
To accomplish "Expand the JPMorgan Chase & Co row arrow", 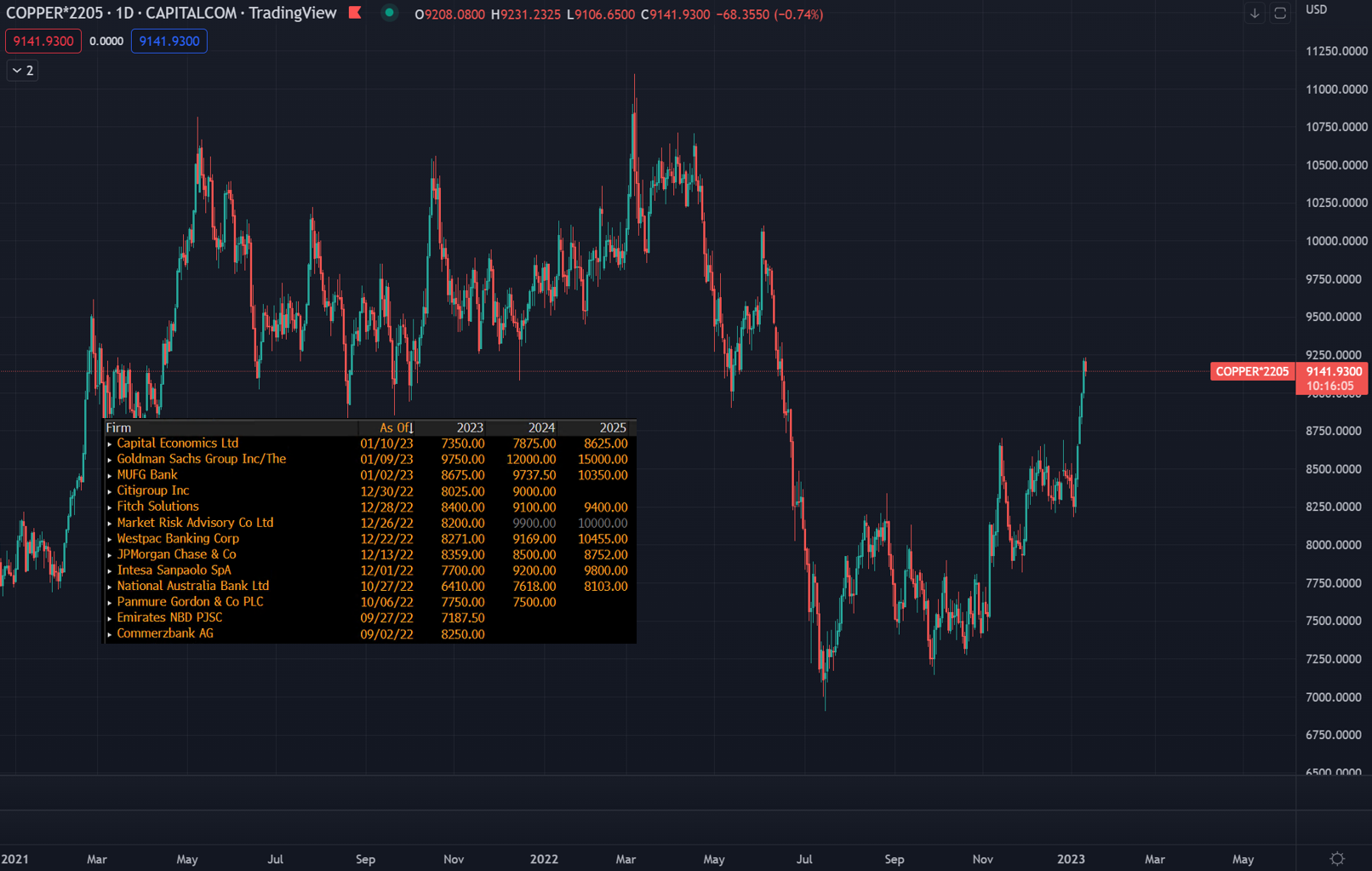I will (x=110, y=555).
